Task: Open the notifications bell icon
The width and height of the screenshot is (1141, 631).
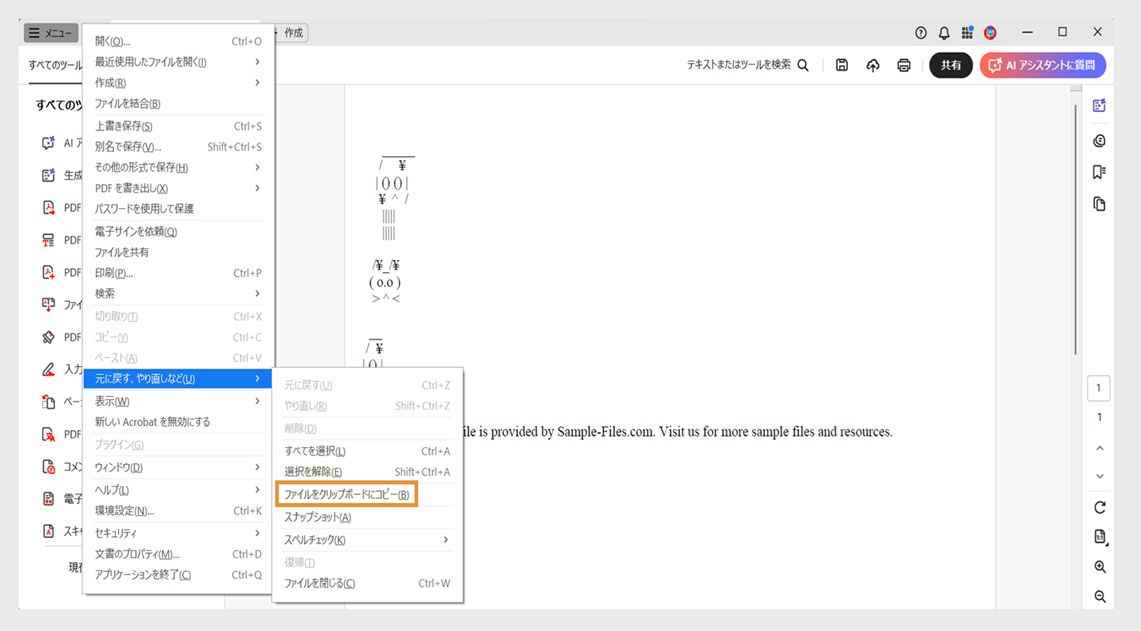Action: click(x=943, y=32)
